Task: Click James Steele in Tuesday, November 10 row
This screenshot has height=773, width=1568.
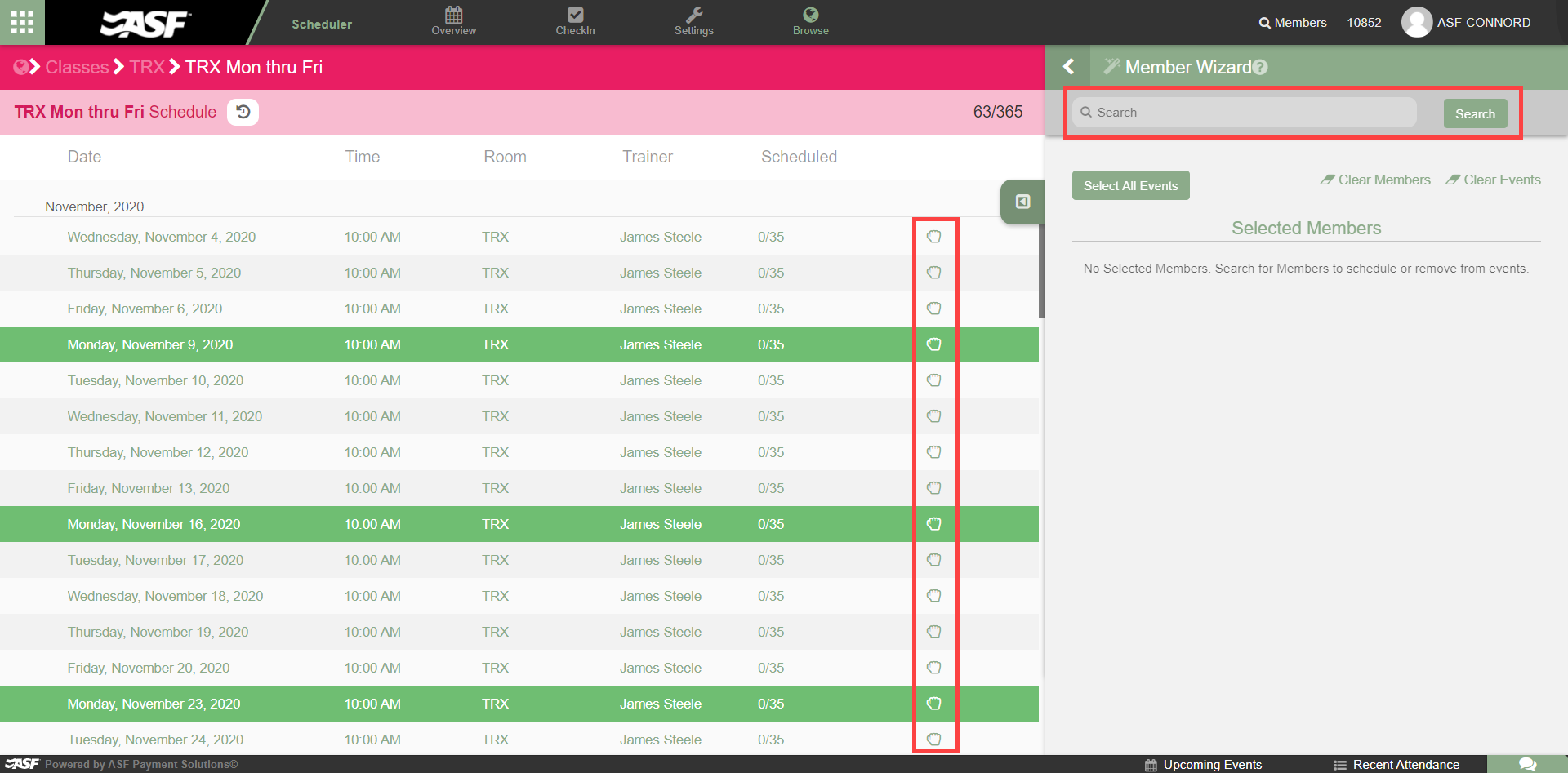Action: pos(660,380)
